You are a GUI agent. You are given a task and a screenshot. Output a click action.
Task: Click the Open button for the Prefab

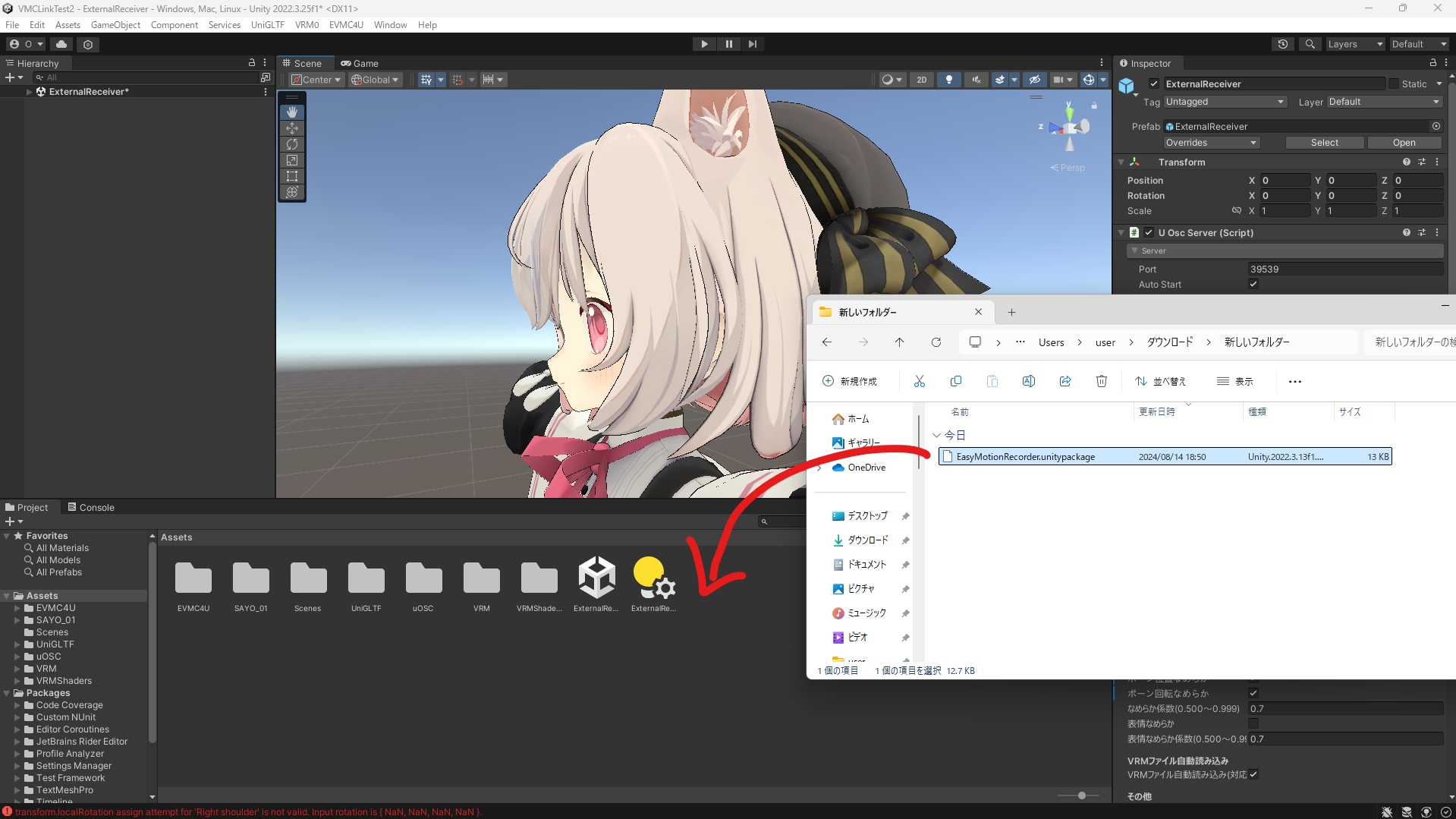1403,142
